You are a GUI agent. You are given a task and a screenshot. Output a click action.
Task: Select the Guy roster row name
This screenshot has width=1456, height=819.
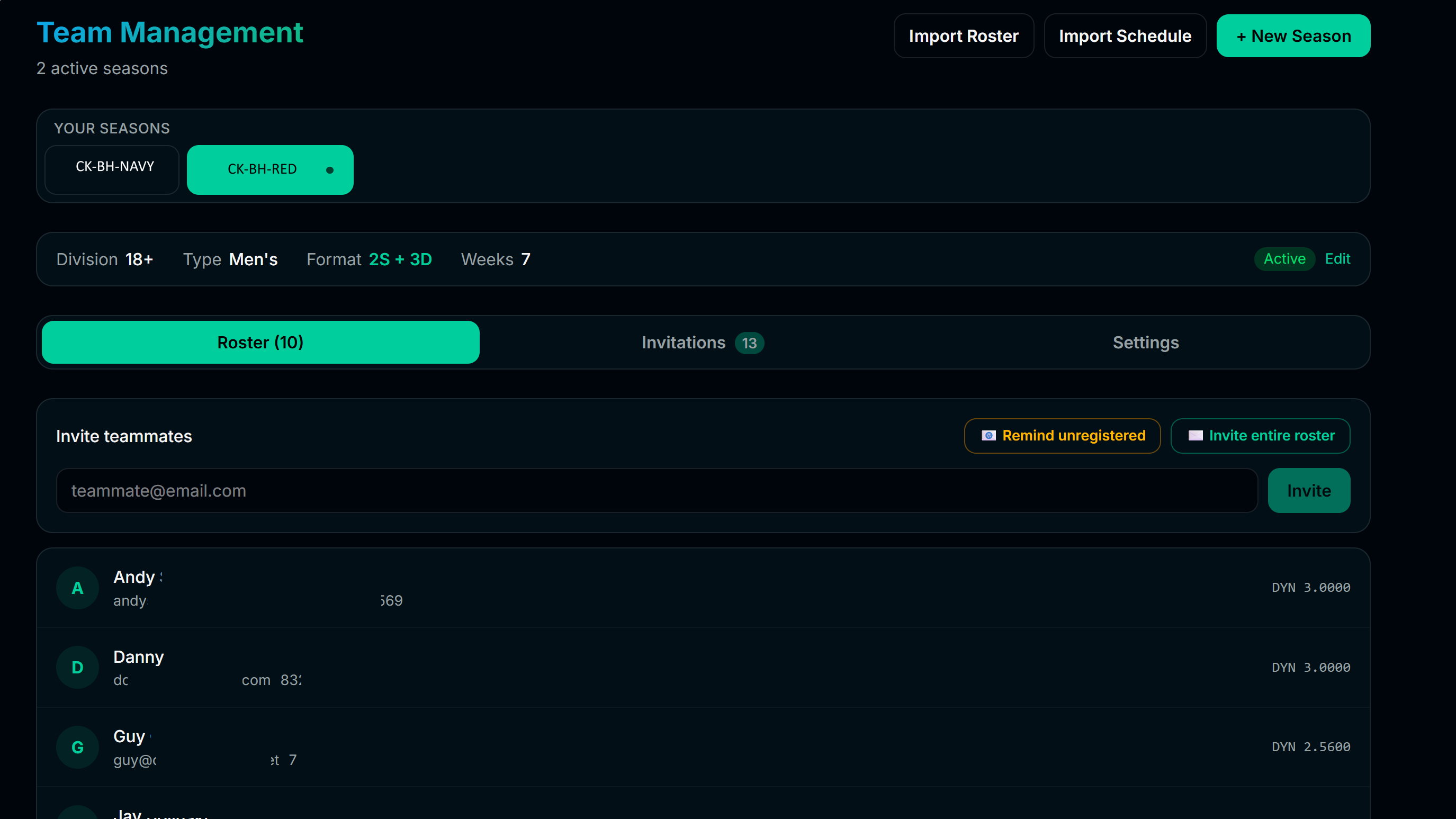tap(132, 736)
